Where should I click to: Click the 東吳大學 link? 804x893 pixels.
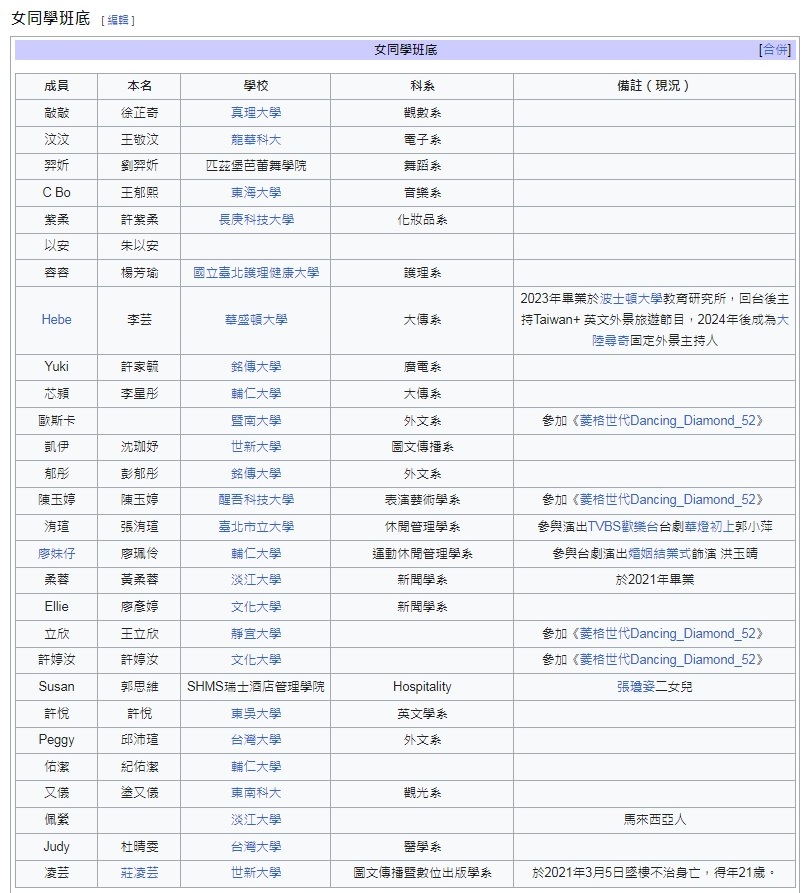coord(256,713)
